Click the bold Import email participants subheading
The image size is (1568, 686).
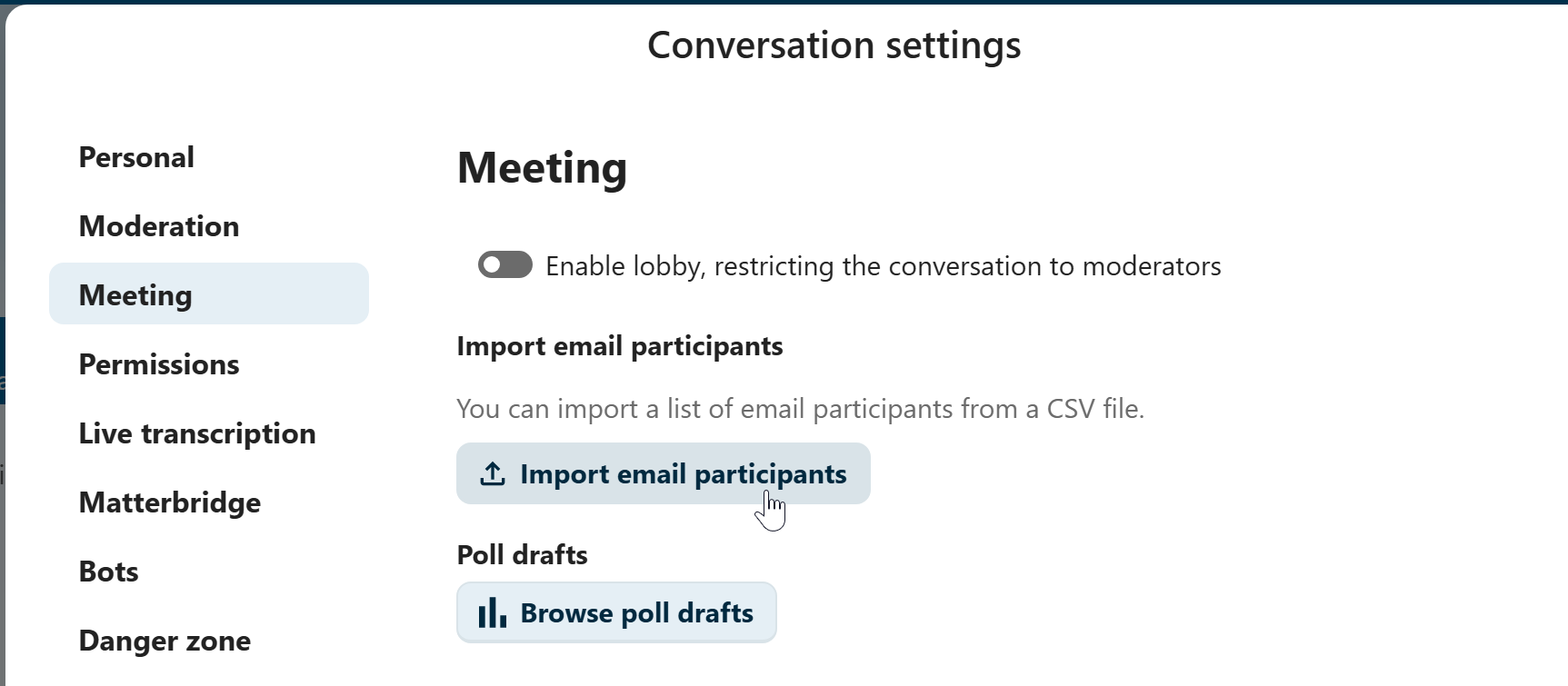(x=619, y=346)
